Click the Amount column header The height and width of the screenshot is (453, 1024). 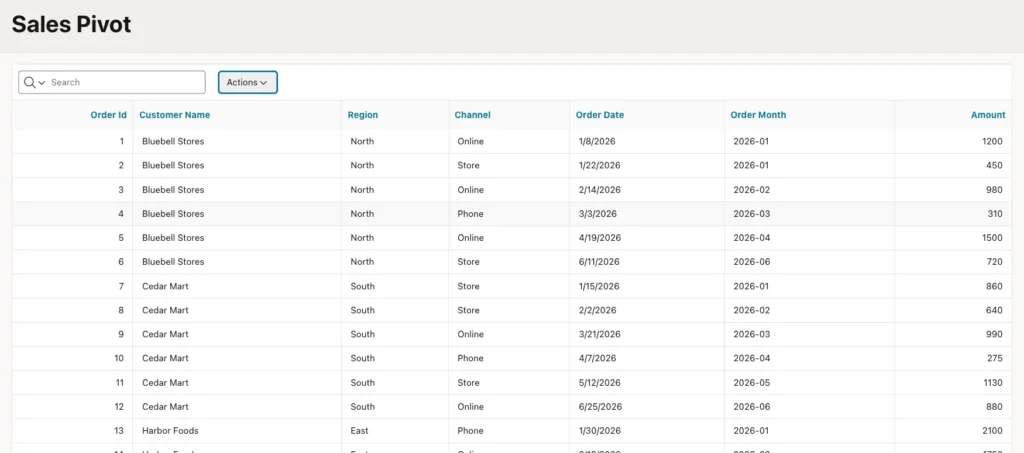988,115
